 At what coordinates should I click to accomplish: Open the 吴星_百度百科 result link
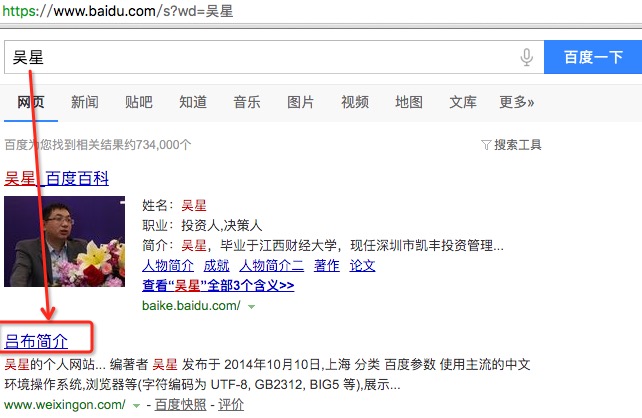(x=57, y=178)
